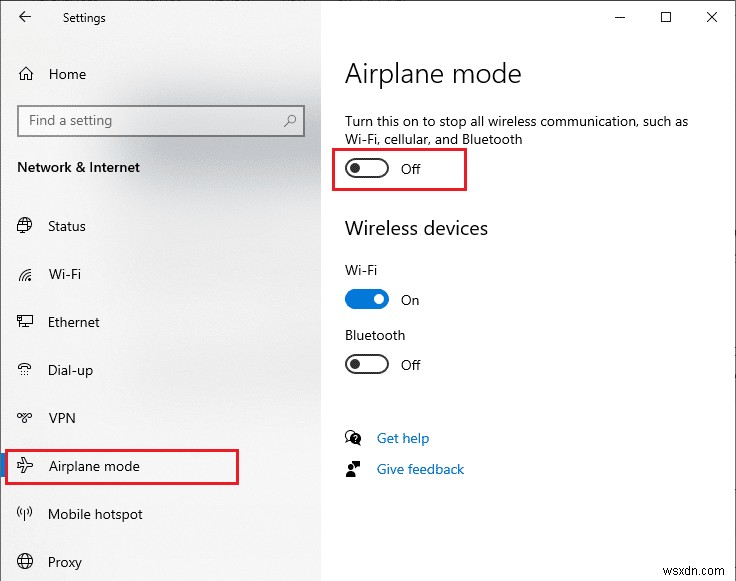Select Ethernet in the sidebar
This screenshot has height=581, width=736.
click(74, 322)
